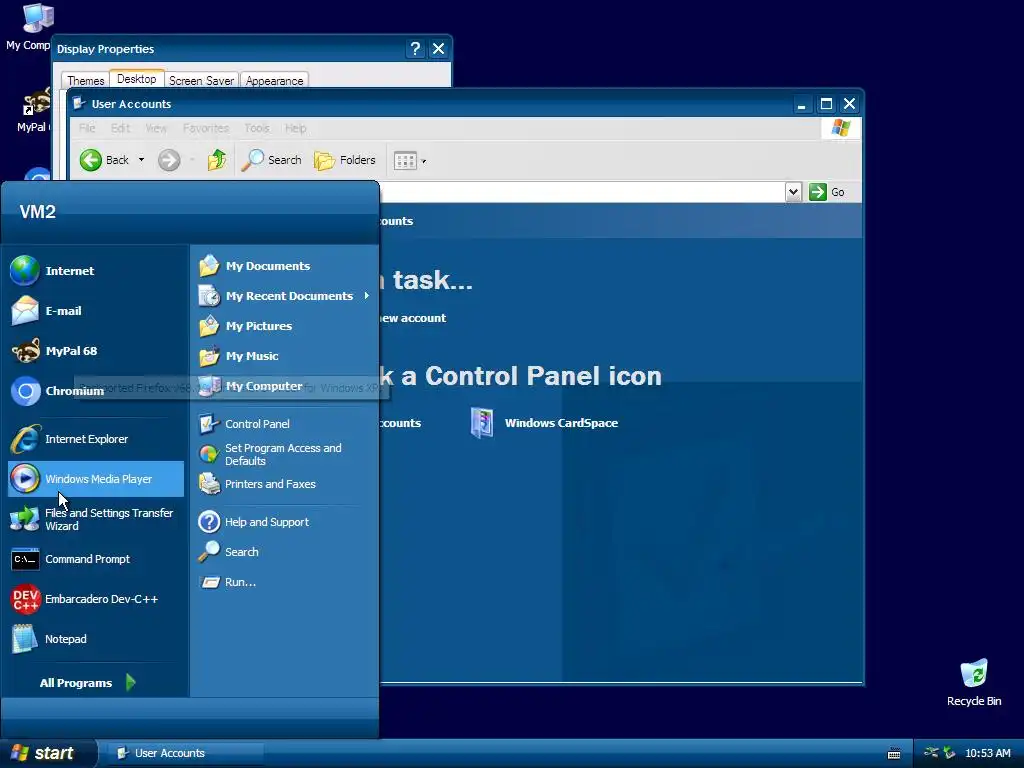1024x768 pixels.
Task: Switch to Themes tab in Display Properties
Action: 86,80
